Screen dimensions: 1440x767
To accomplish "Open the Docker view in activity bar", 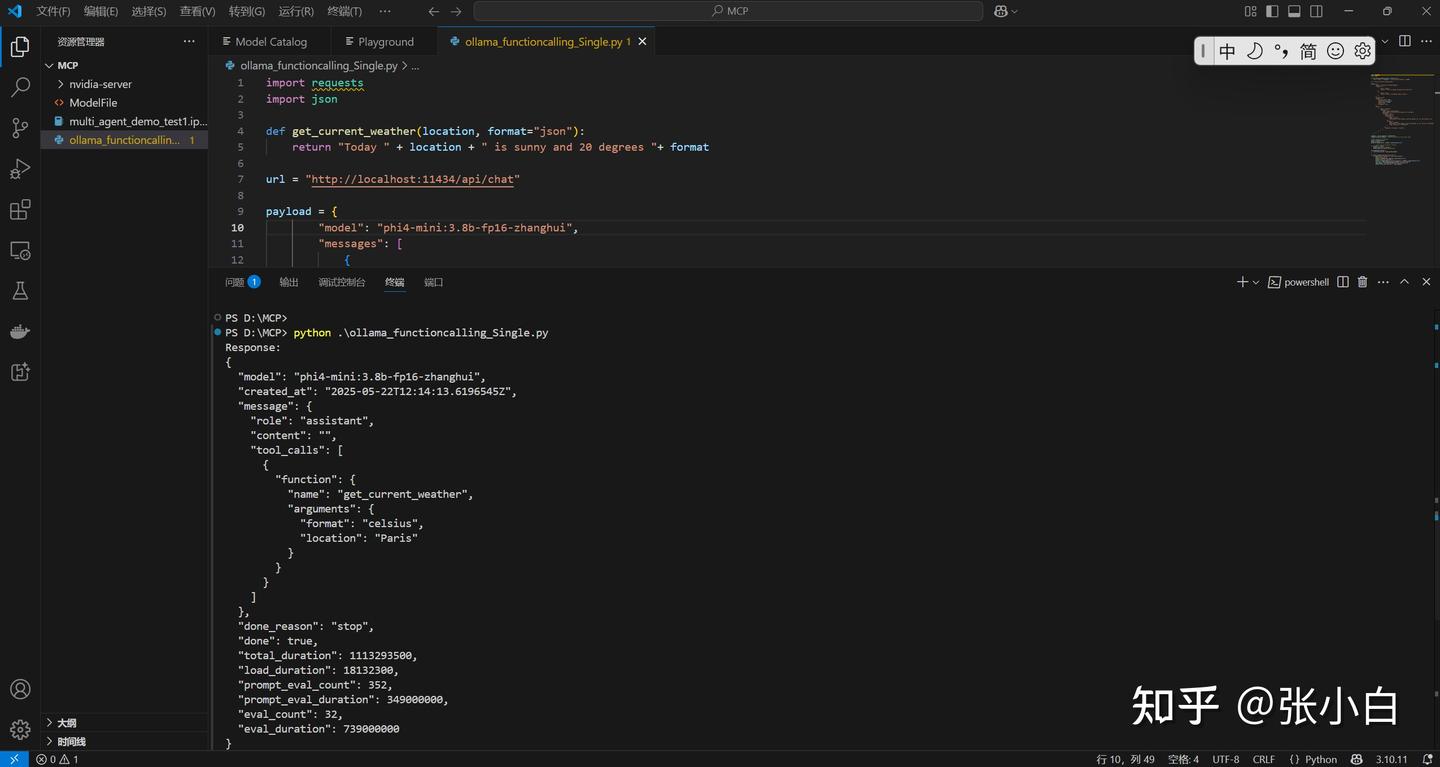I will (20, 331).
